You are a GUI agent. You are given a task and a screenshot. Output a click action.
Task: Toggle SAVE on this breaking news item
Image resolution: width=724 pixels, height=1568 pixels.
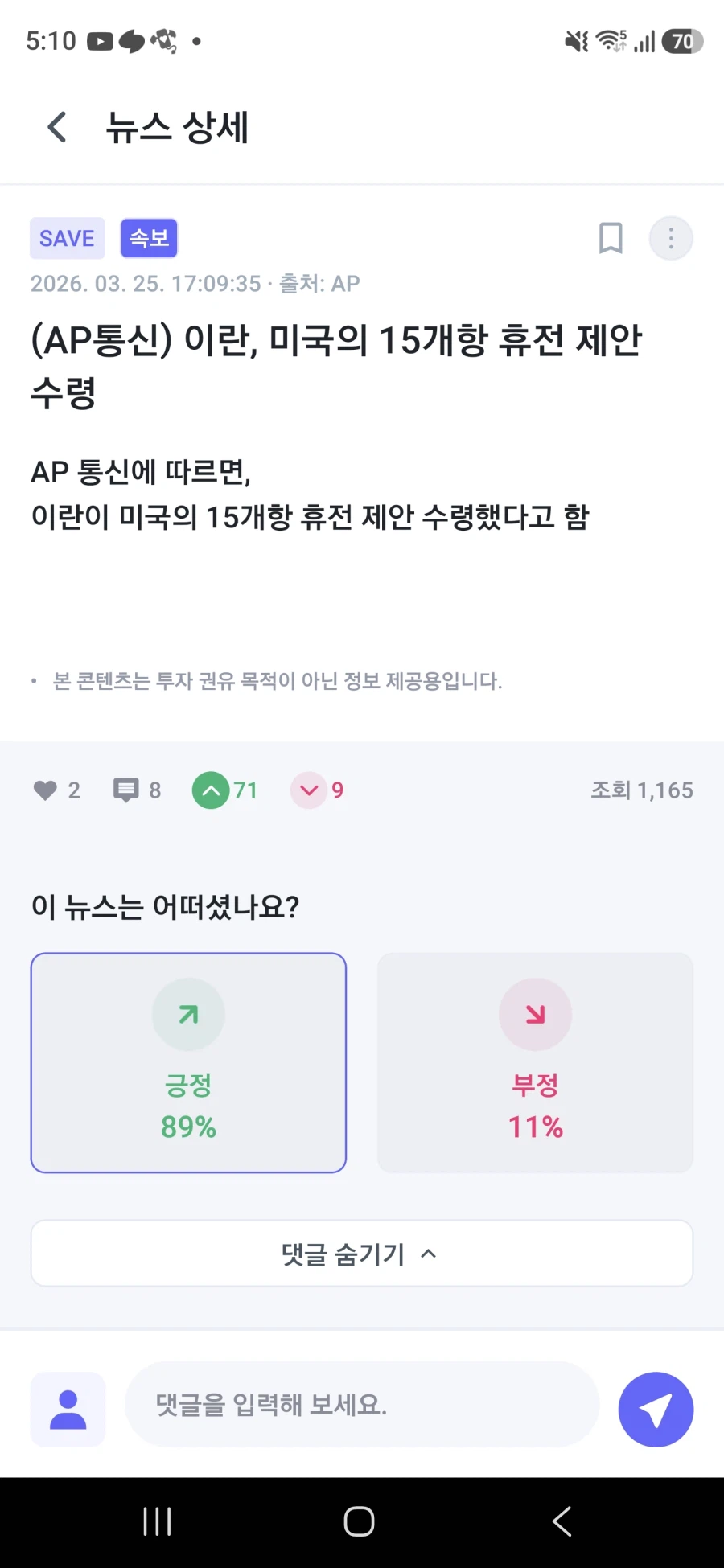[x=67, y=238]
